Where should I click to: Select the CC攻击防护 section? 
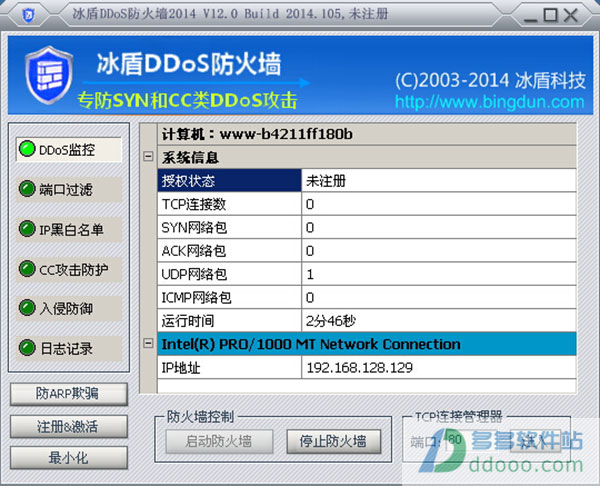pos(69,269)
